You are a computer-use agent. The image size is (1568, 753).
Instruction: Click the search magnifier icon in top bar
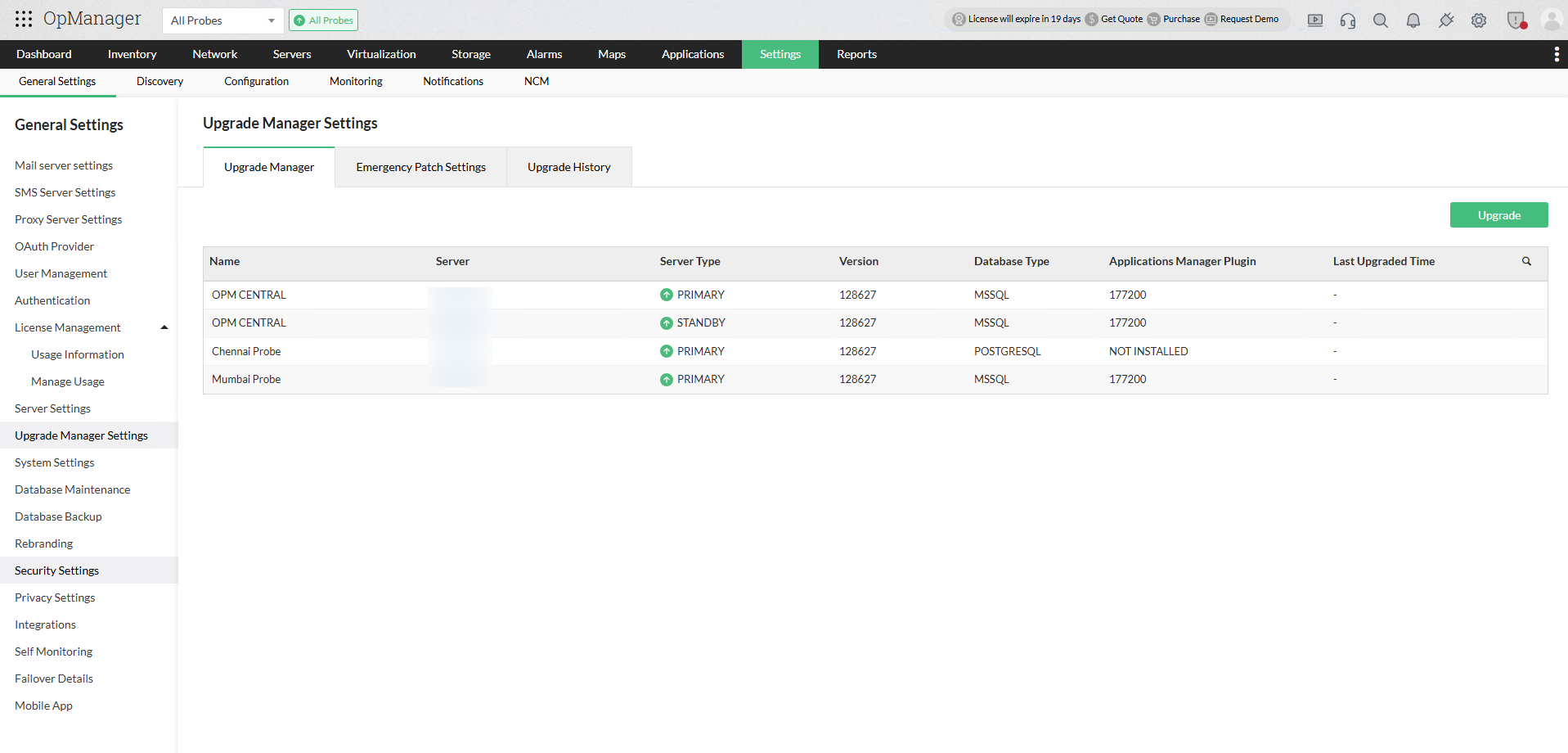click(x=1380, y=20)
